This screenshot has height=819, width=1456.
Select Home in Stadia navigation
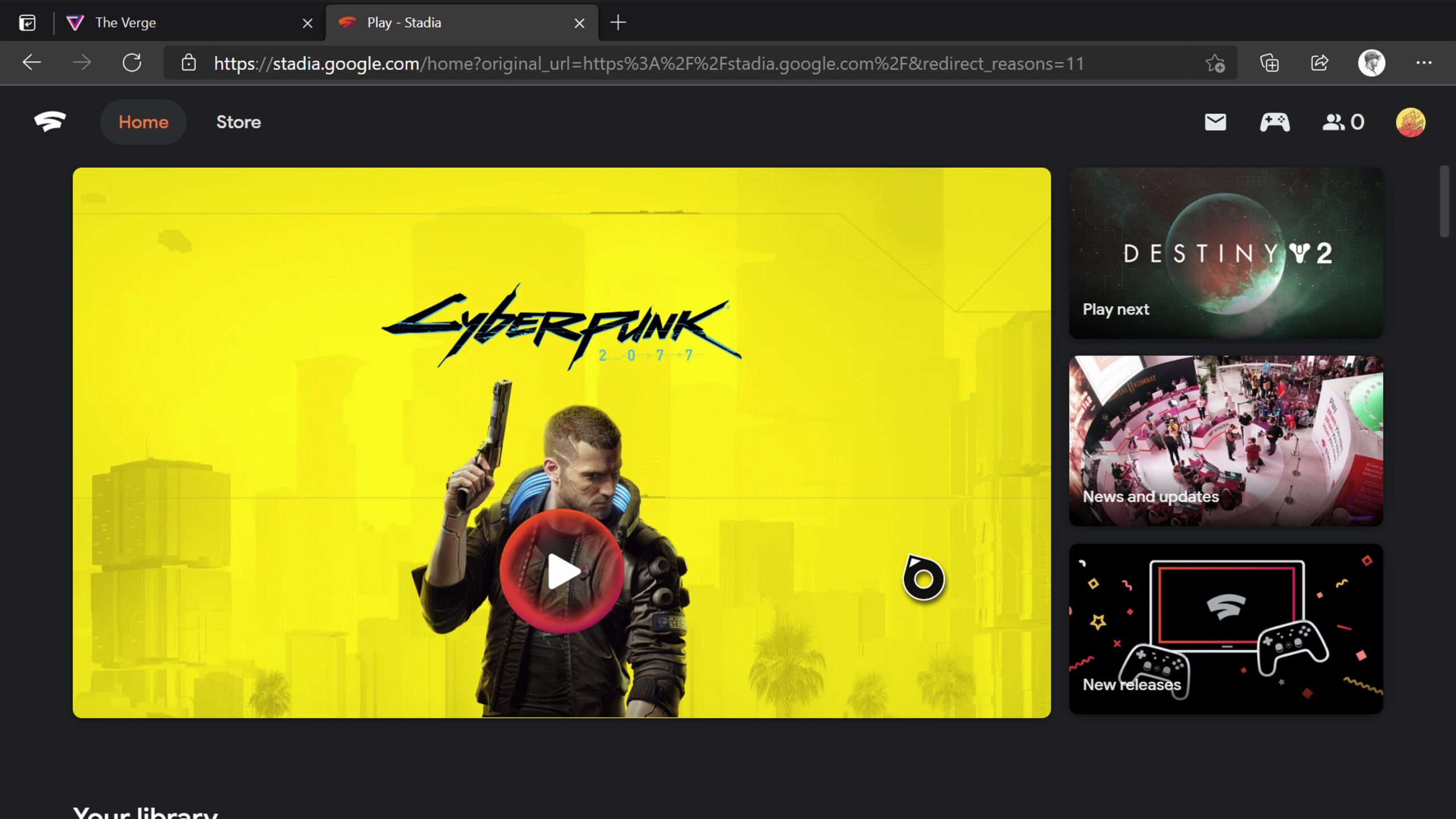143,122
